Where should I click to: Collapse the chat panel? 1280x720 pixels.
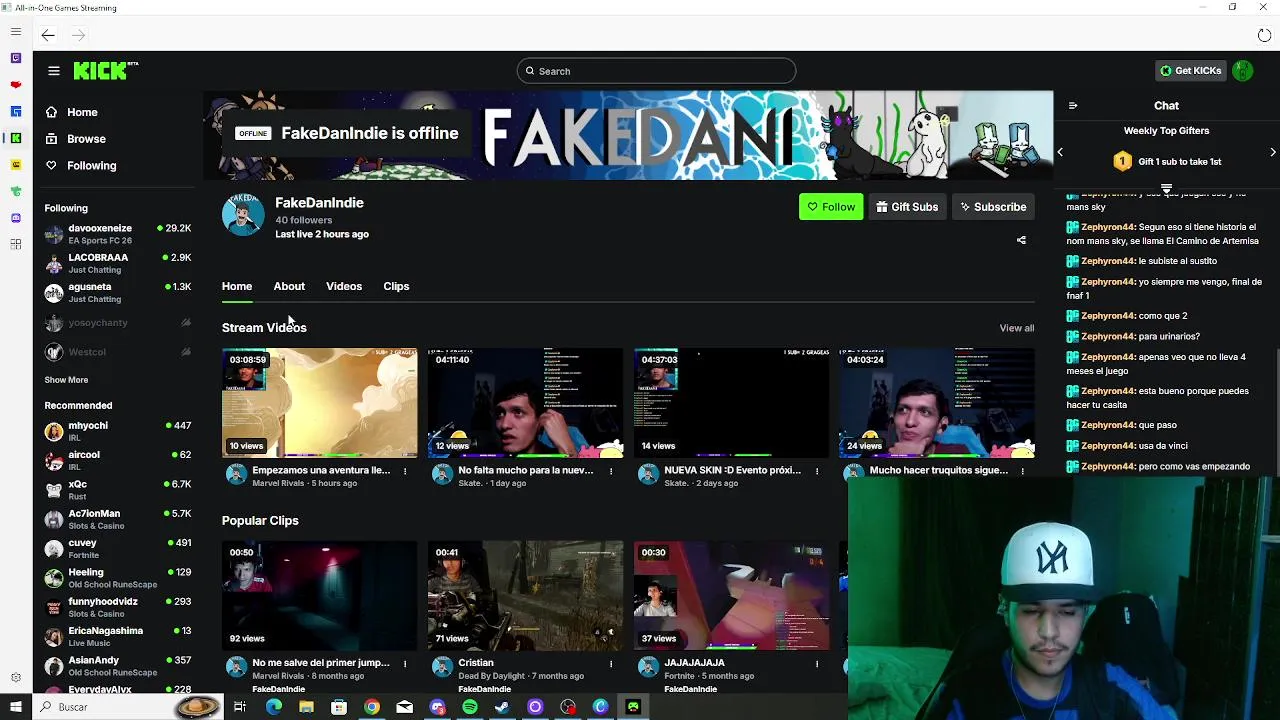click(x=1073, y=105)
